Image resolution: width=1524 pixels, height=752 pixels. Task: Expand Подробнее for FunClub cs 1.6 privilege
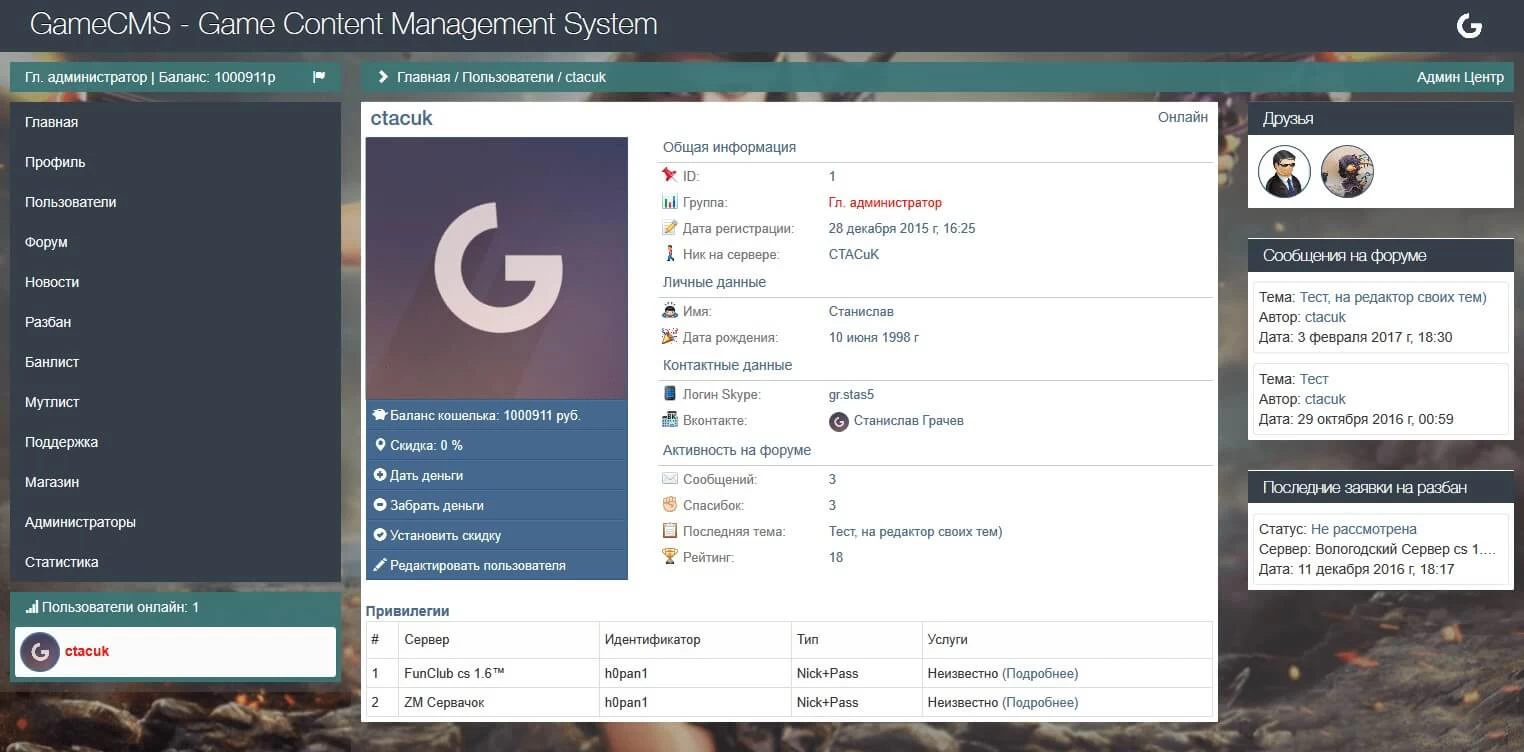[x=1041, y=673]
